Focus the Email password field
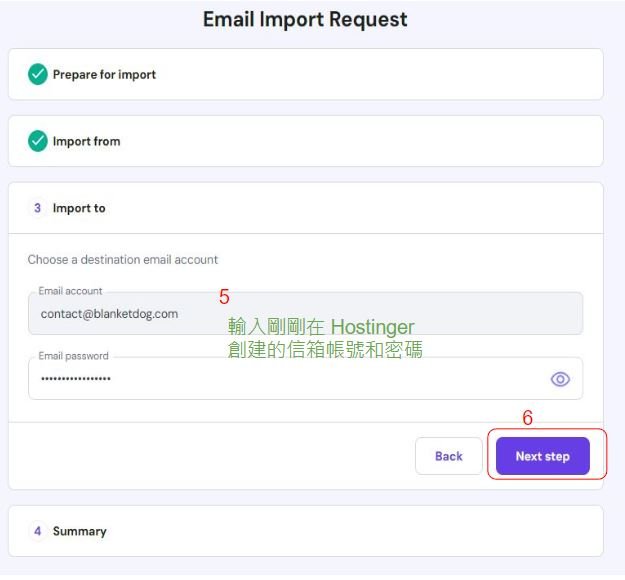Screen dimensions: 625x580 [306, 379]
